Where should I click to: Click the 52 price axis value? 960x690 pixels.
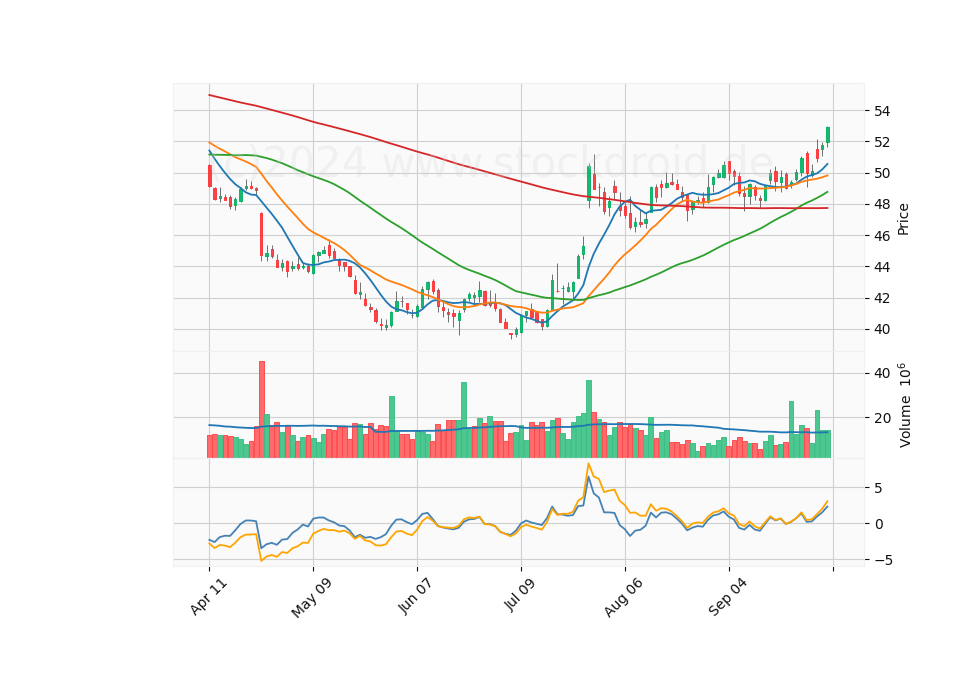coord(882,142)
